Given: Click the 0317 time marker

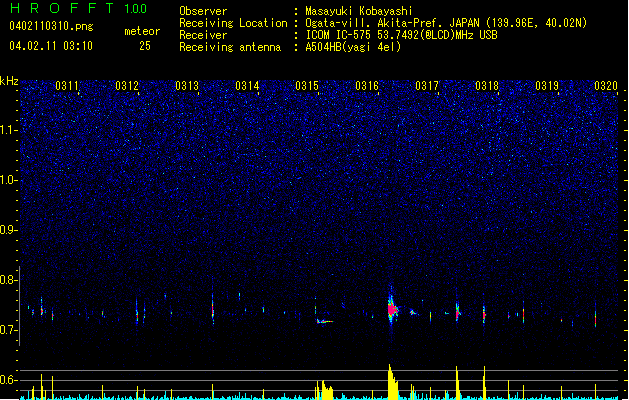Looking at the screenshot, I should coord(427,86).
